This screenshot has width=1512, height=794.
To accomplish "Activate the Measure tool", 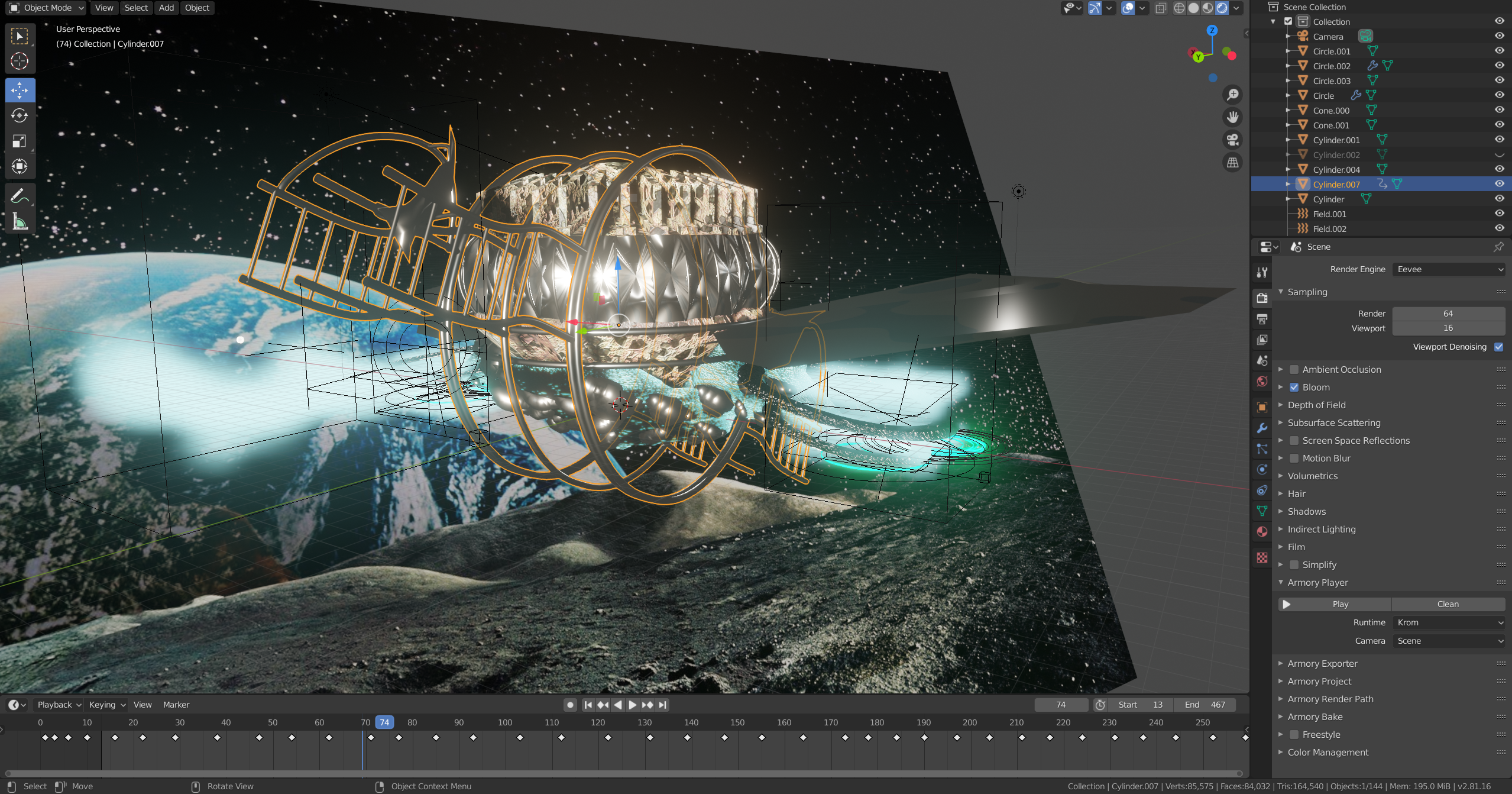I will pos(20,222).
